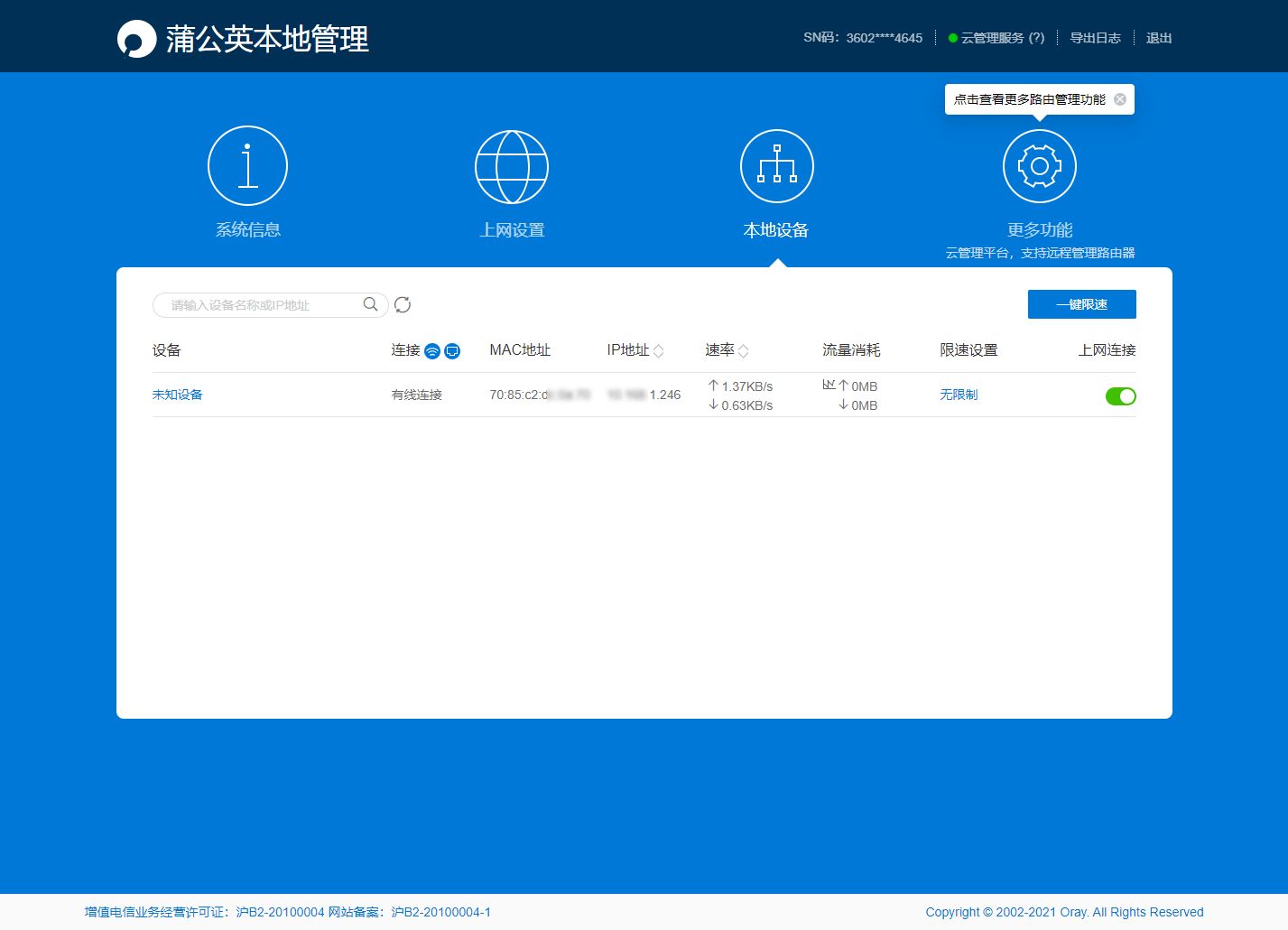Click the 设备 column header
Image resolution: width=1288 pixels, height=930 pixels.
click(x=166, y=350)
